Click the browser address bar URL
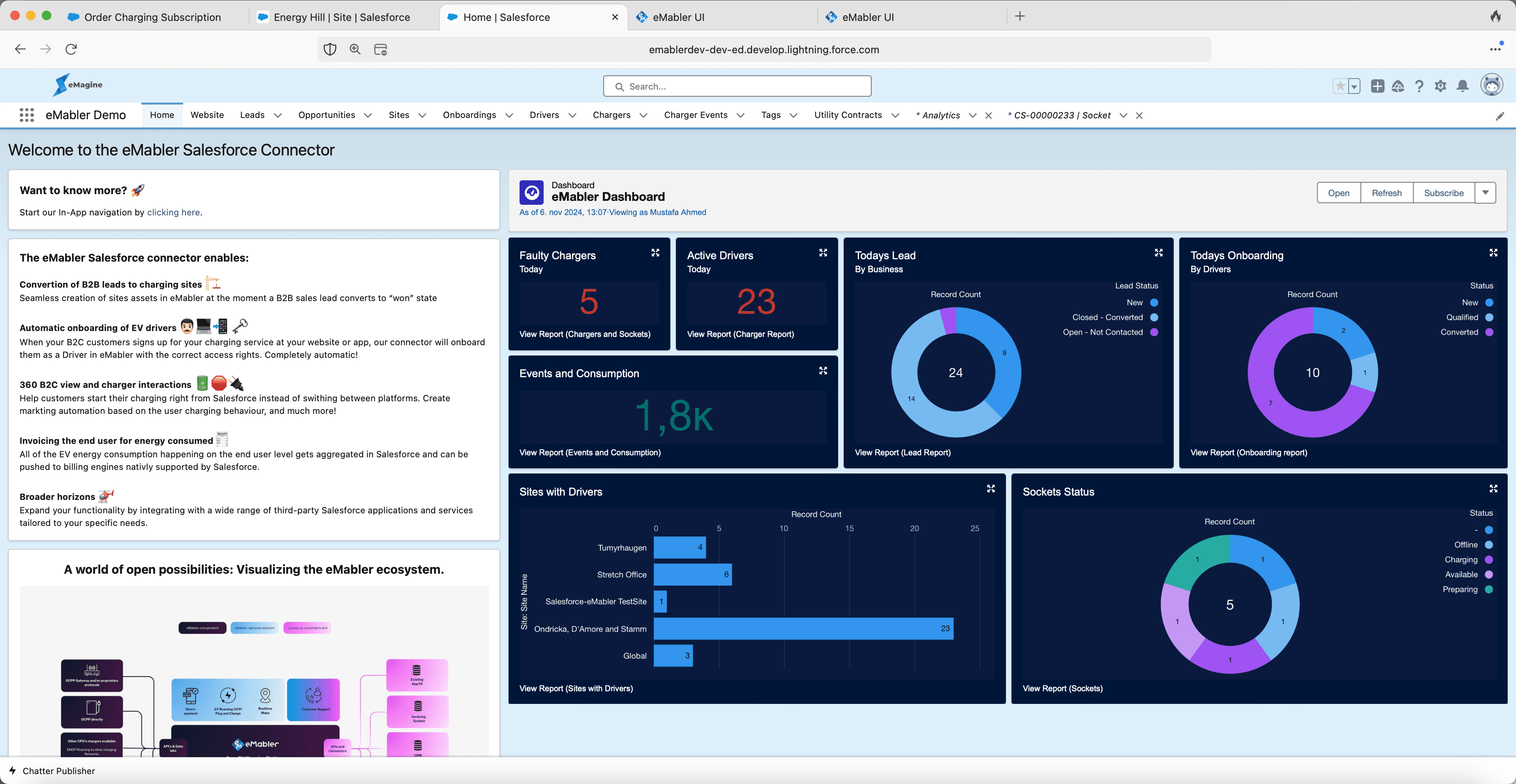Viewport: 1516px width, 784px height. point(764,50)
